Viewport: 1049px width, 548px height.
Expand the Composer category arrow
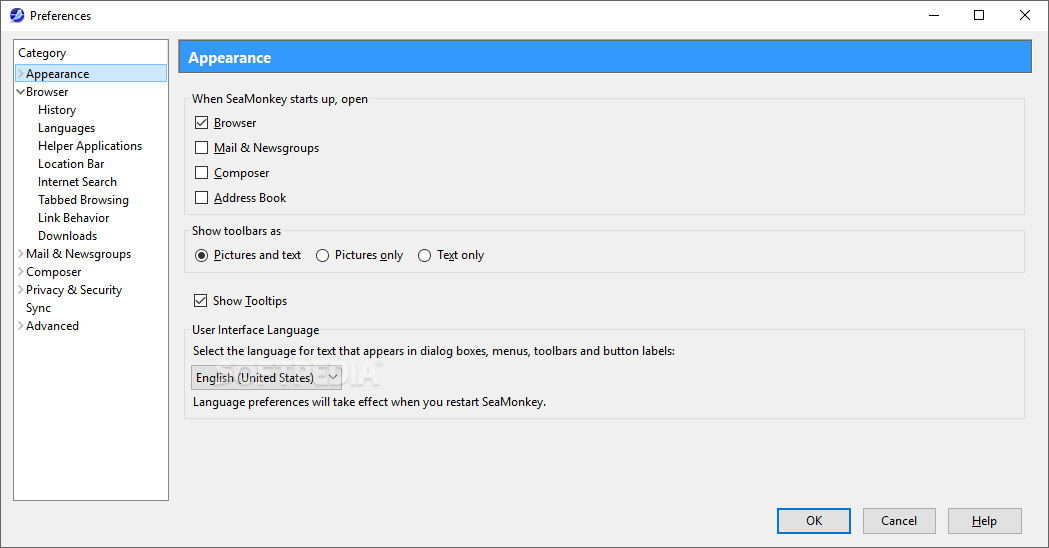(21, 272)
